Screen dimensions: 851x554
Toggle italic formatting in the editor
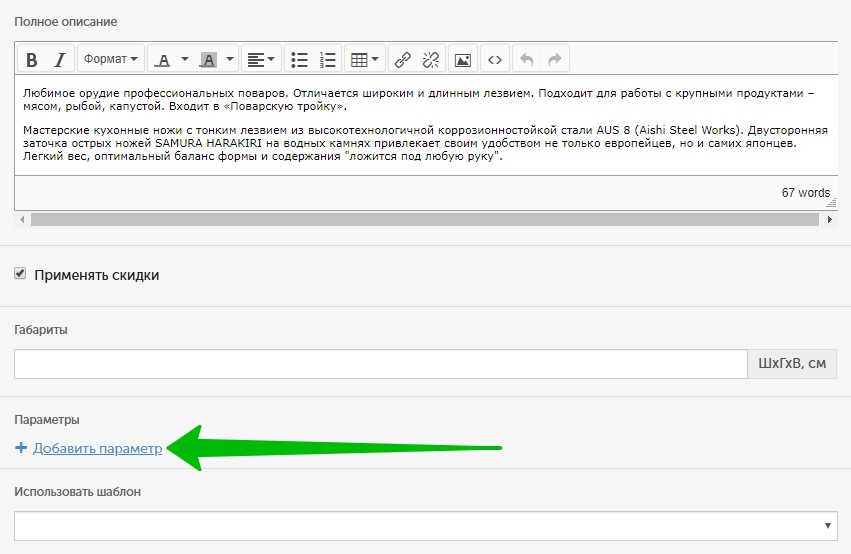[60, 60]
